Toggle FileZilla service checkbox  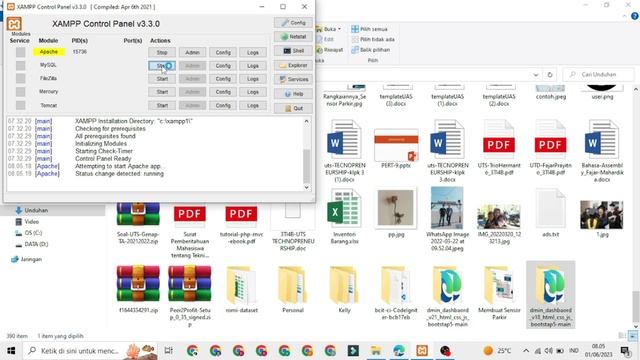[20, 78]
